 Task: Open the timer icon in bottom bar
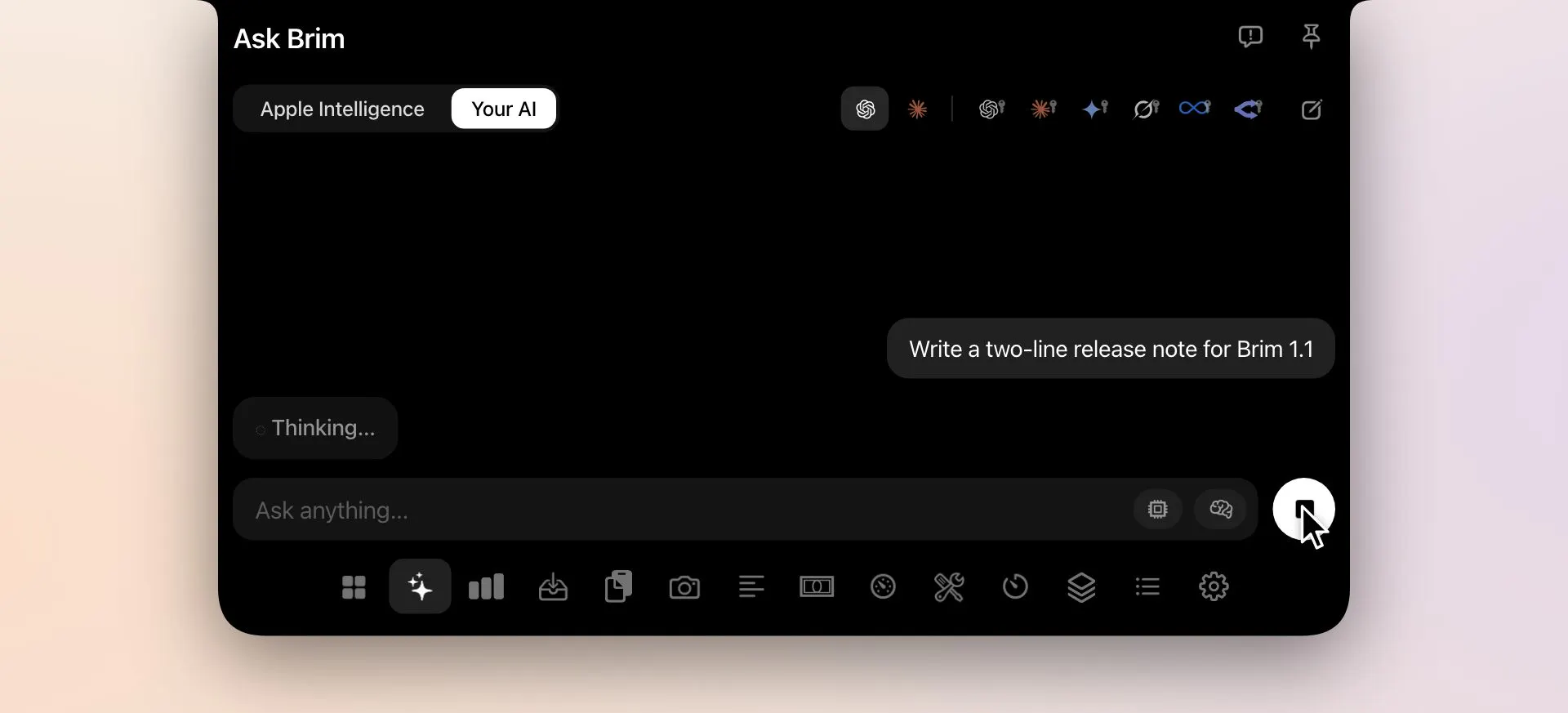click(1015, 586)
